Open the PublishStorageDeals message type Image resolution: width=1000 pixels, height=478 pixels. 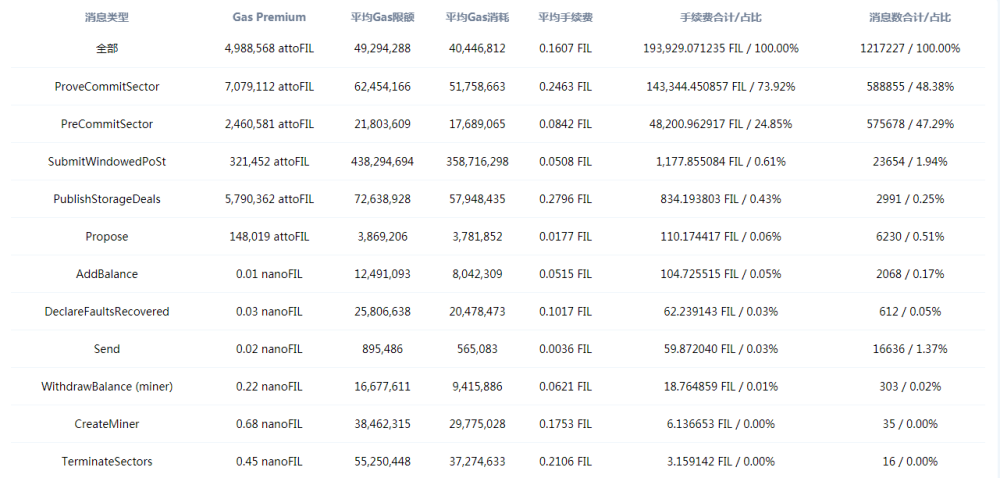pyautogui.click(x=107, y=199)
